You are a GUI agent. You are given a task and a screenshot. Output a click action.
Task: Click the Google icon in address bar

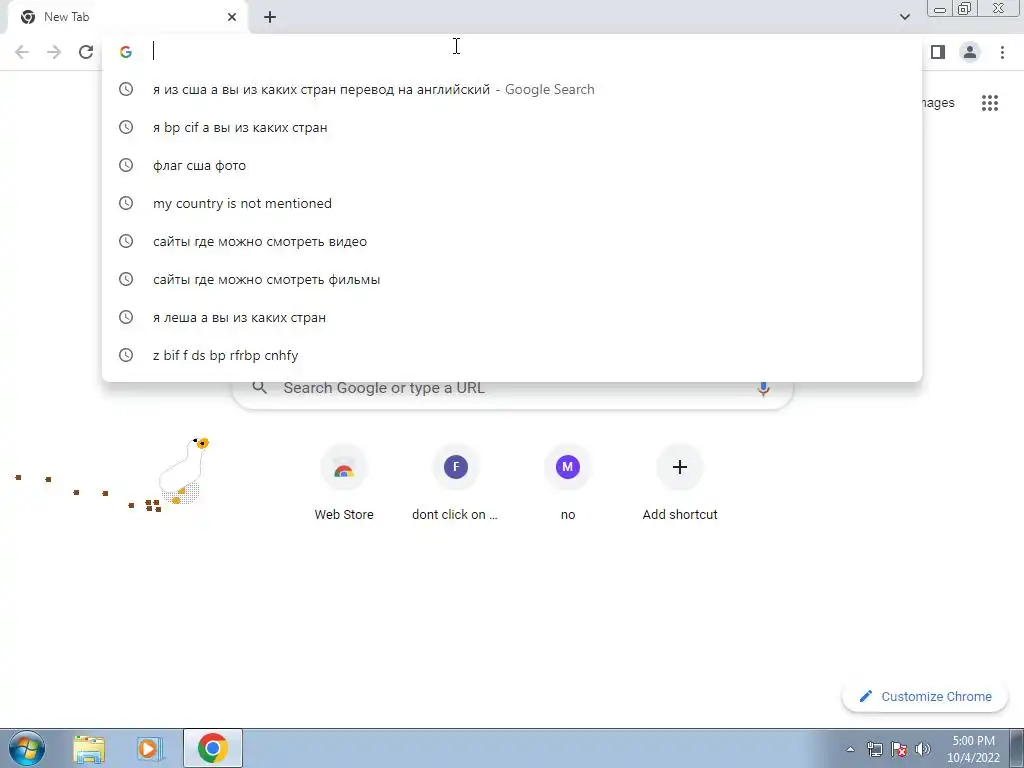[x=125, y=52]
